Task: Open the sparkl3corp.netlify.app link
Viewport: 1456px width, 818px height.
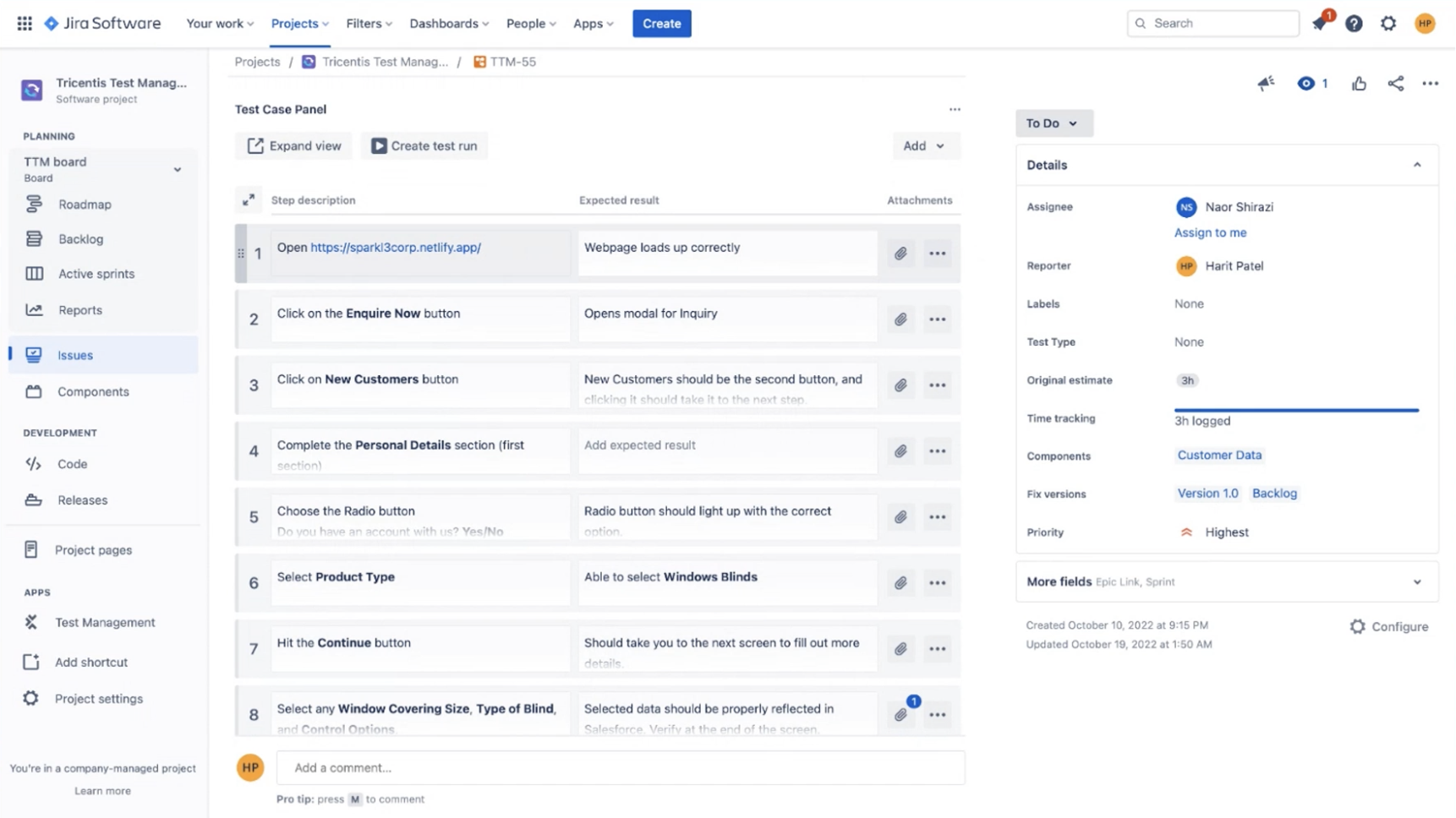Action: pyautogui.click(x=396, y=248)
